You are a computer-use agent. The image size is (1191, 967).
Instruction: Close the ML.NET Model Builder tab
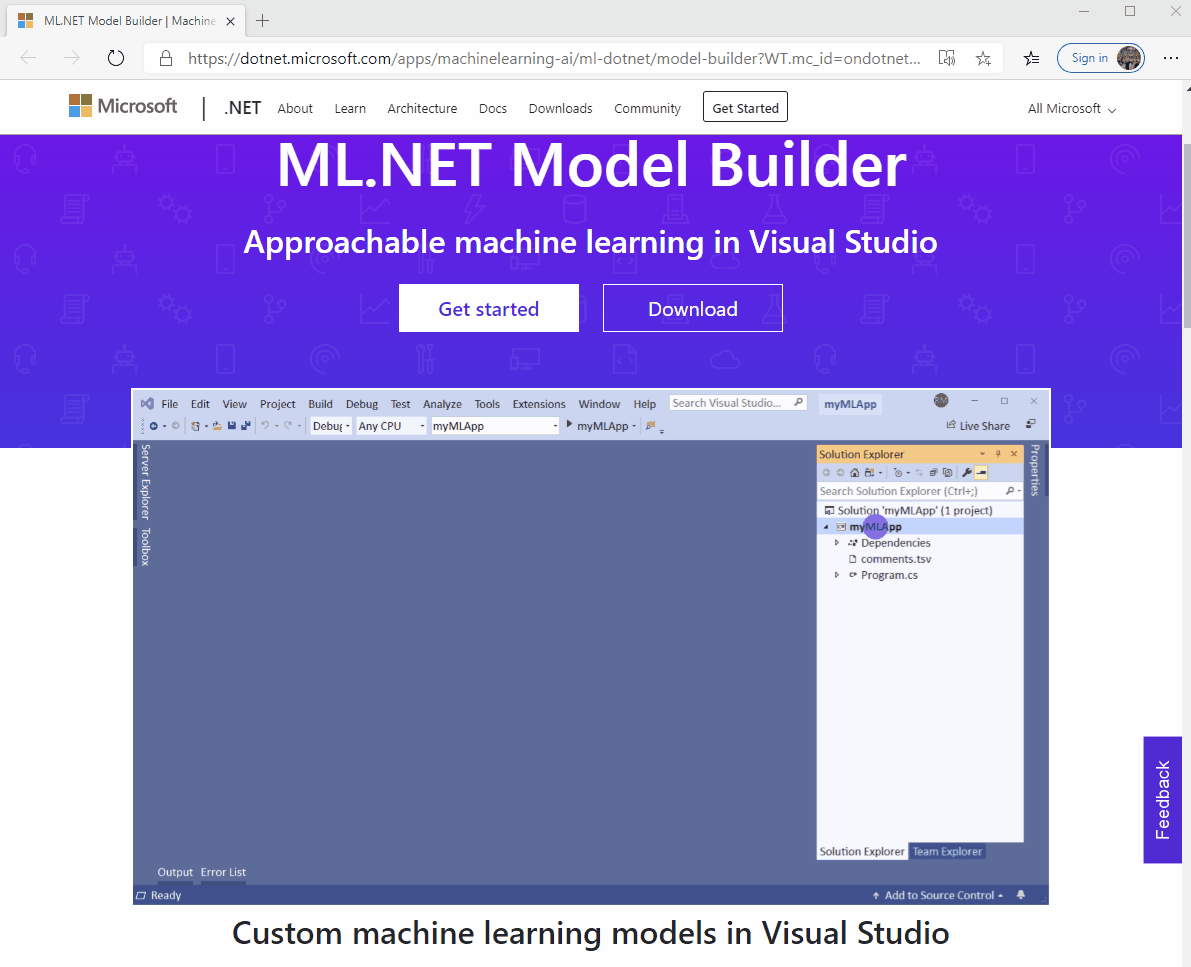[x=230, y=21]
